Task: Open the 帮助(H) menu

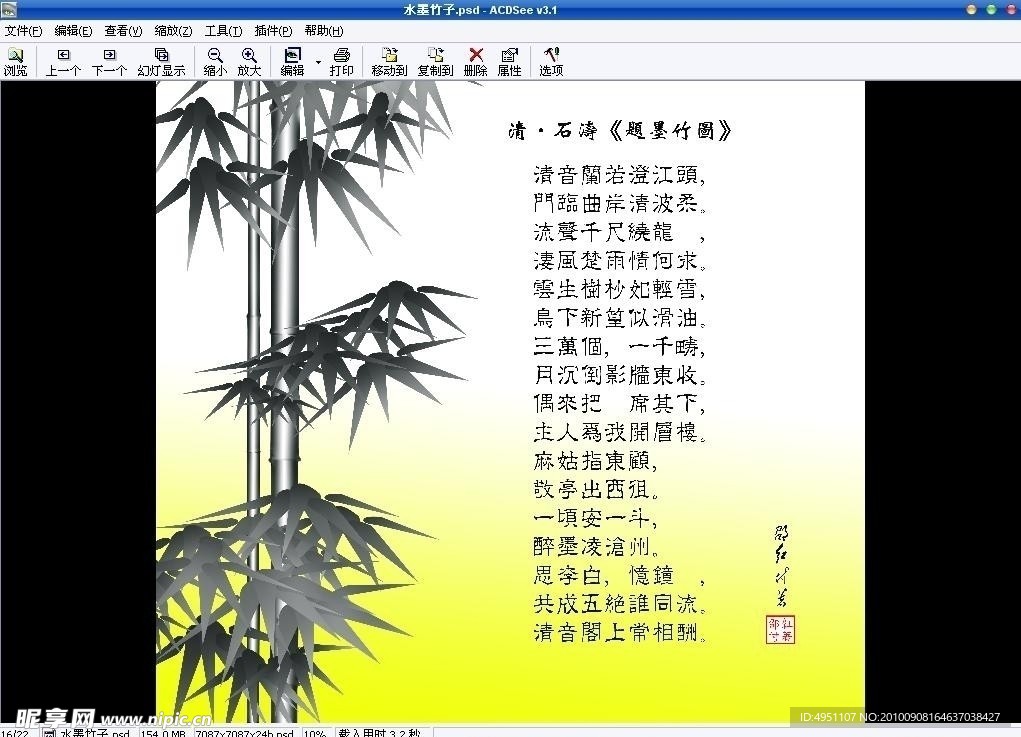Action: pos(324,31)
